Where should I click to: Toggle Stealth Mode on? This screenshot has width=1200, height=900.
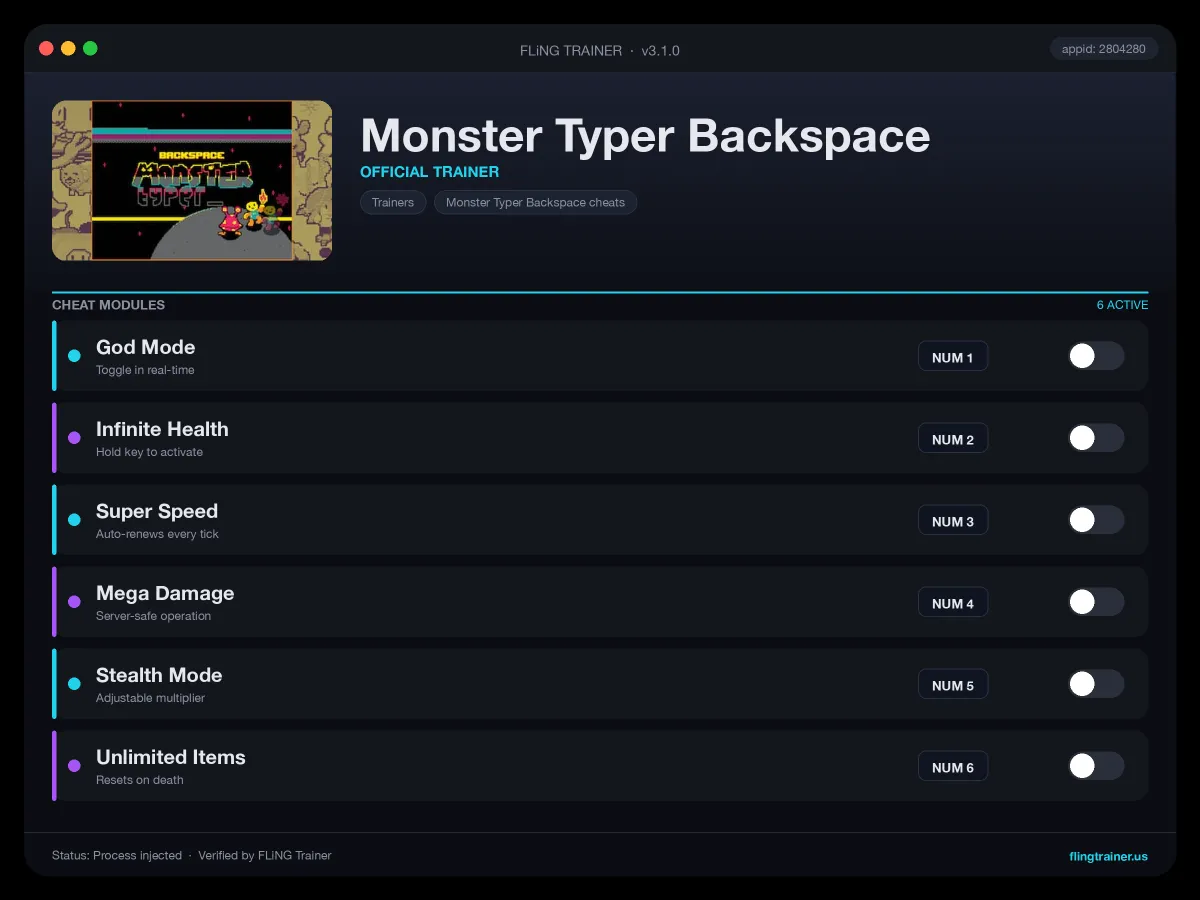1096,684
